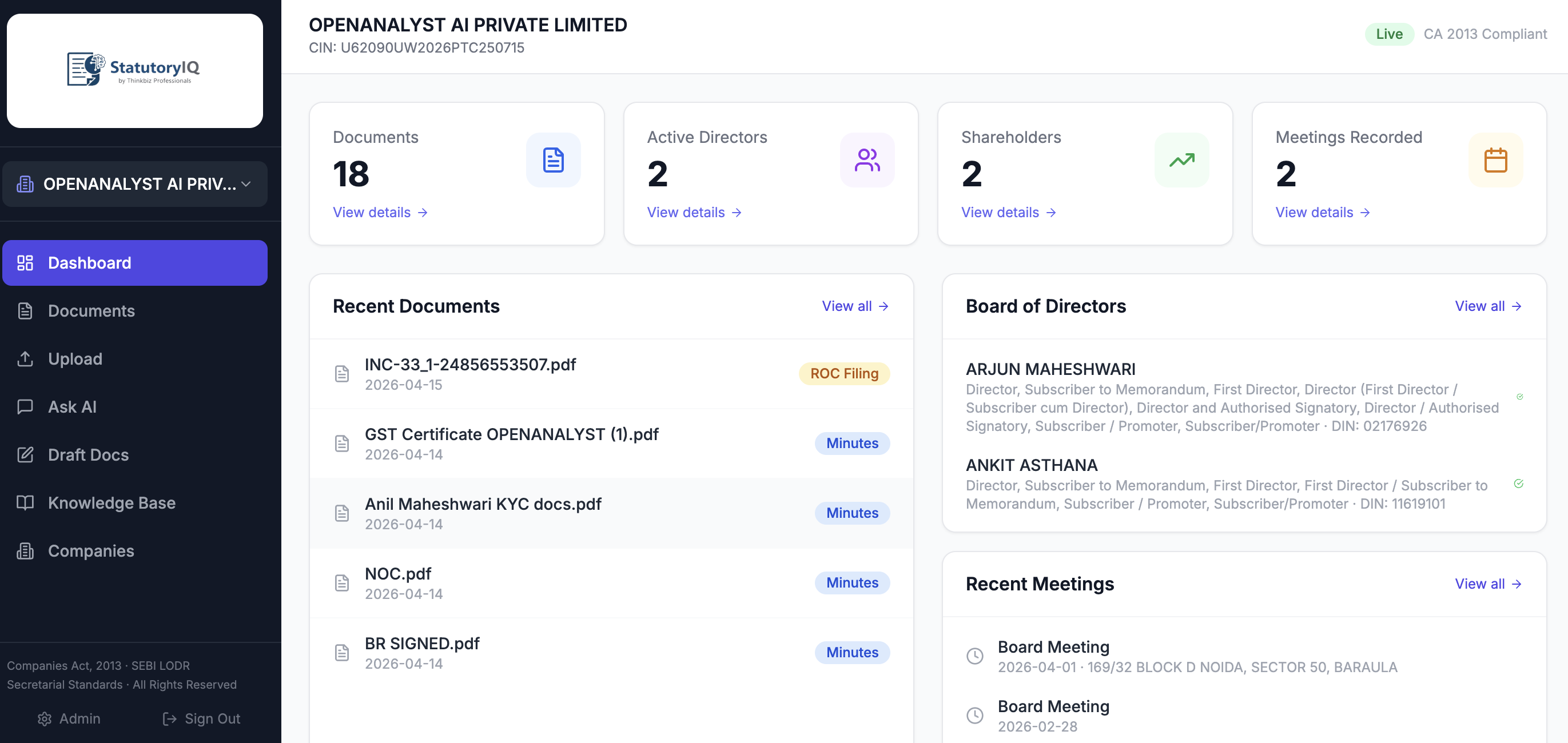The height and width of the screenshot is (743, 1568).
Task: Click OPENANALYST AI PRIVATE LIMITED heading
Action: point(467,25)
